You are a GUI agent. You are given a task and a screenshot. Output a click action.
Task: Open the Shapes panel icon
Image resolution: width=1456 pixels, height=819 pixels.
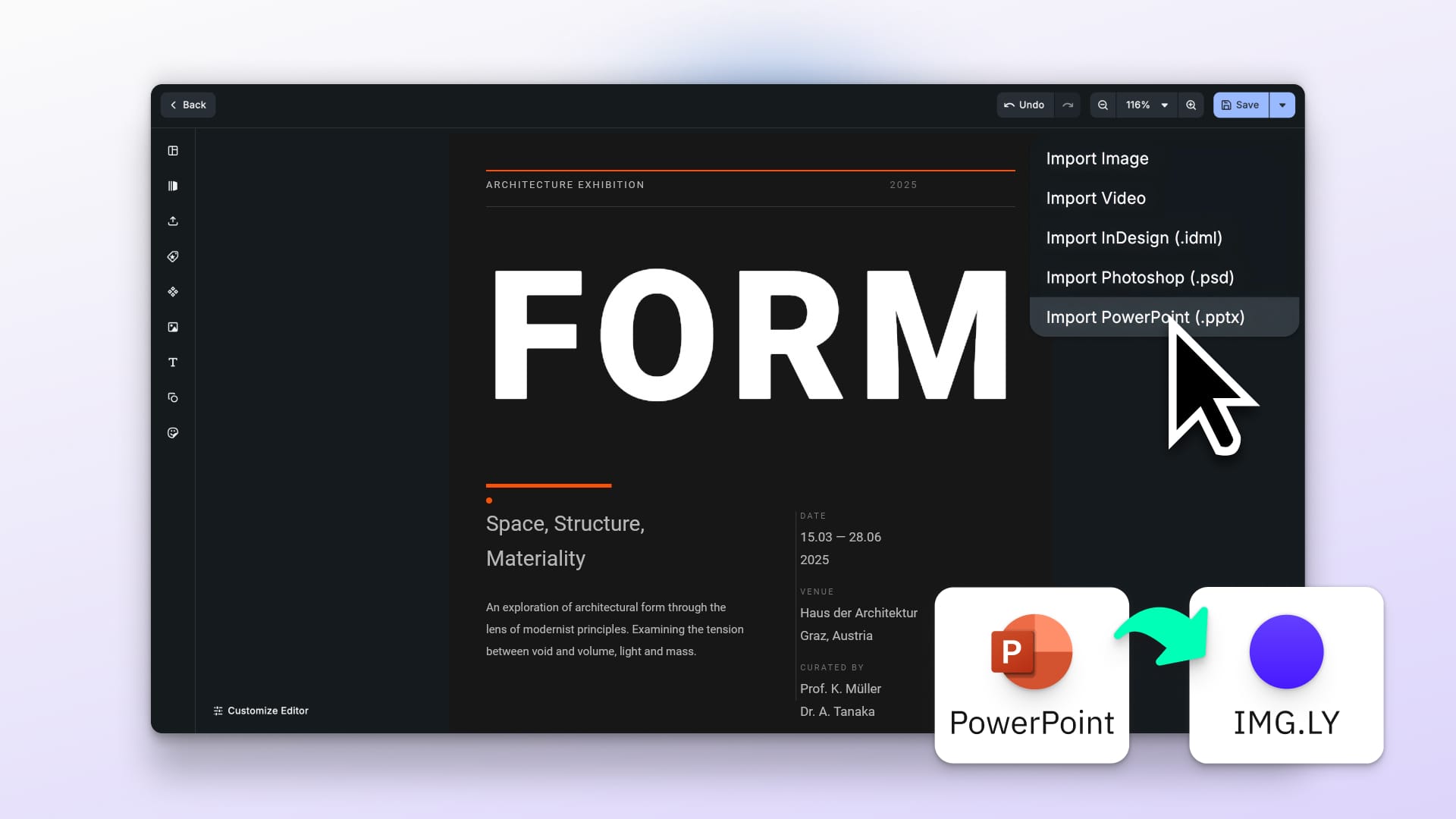pyautogui.click(x=173, y=397)
